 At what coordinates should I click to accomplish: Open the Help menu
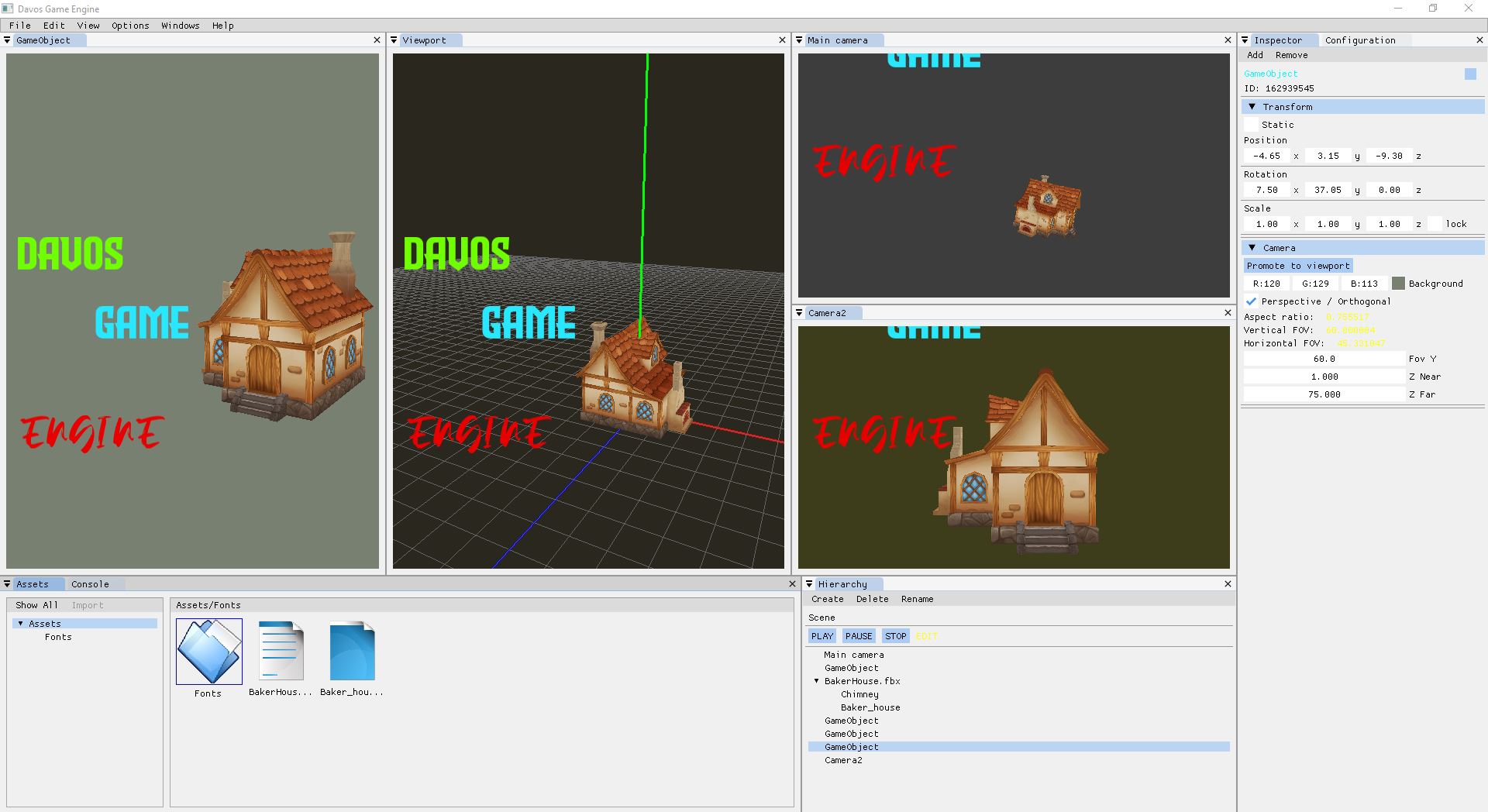coord(223,26)
